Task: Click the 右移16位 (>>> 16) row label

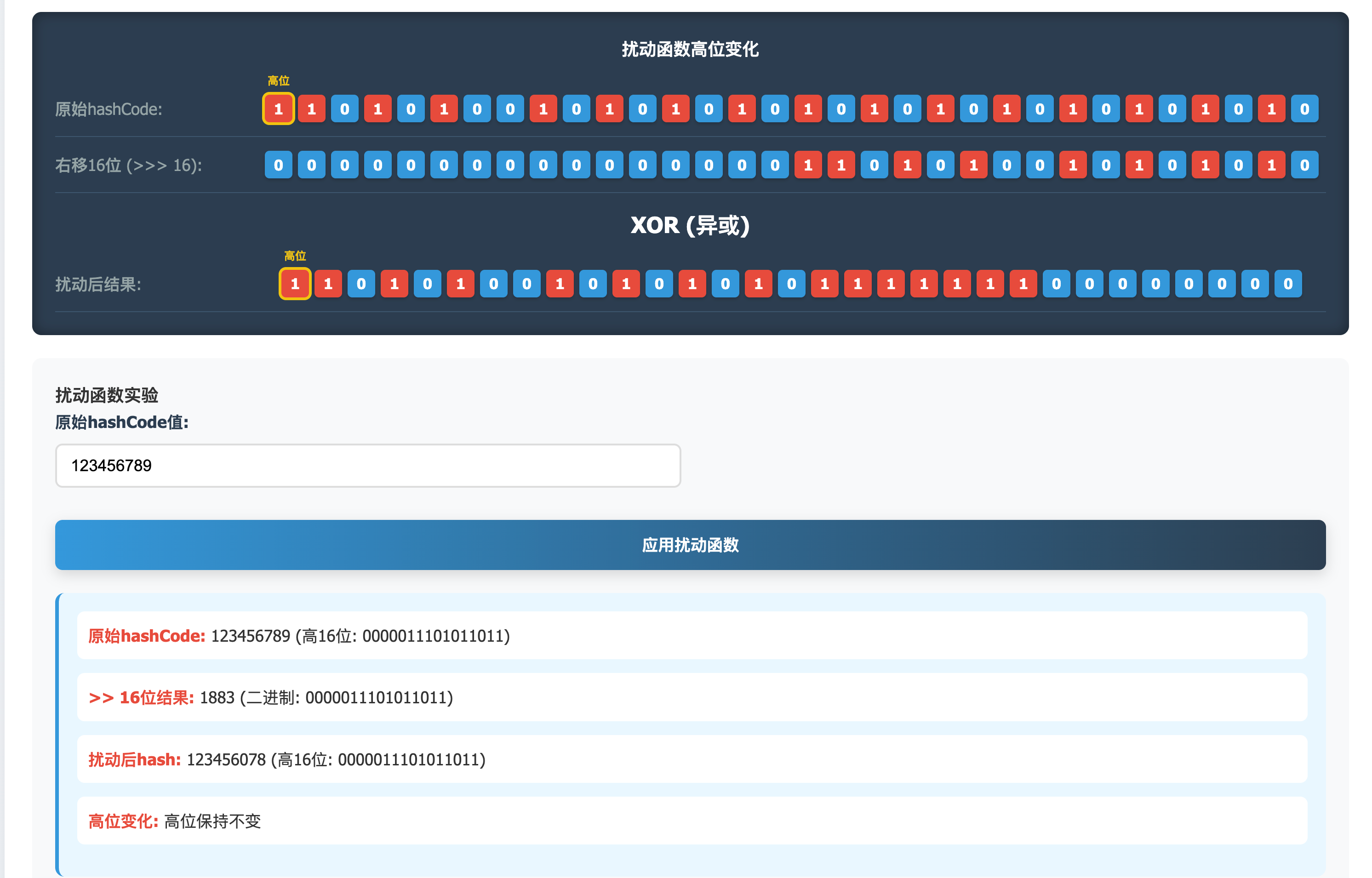Action: 128,165
